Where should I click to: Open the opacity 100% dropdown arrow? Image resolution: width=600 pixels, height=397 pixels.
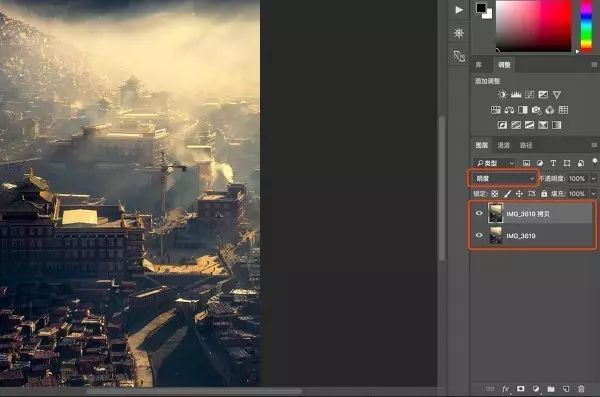click(593, 178)
